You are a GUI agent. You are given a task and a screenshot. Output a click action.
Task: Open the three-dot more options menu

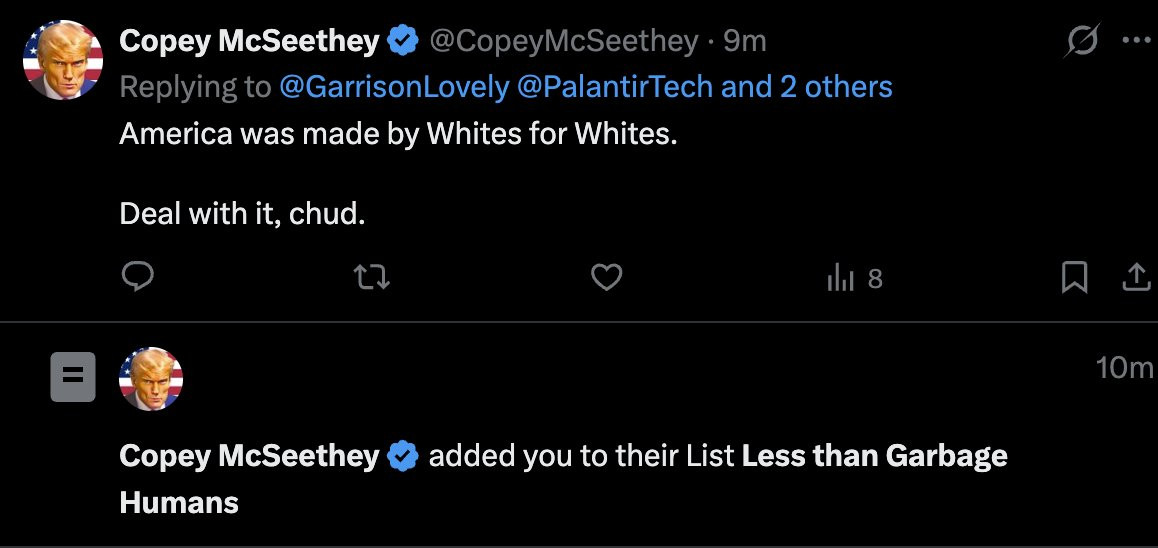click(1136, 41)
